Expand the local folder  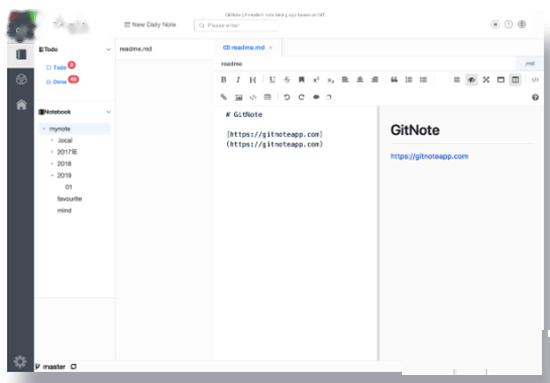pos(52,140)
